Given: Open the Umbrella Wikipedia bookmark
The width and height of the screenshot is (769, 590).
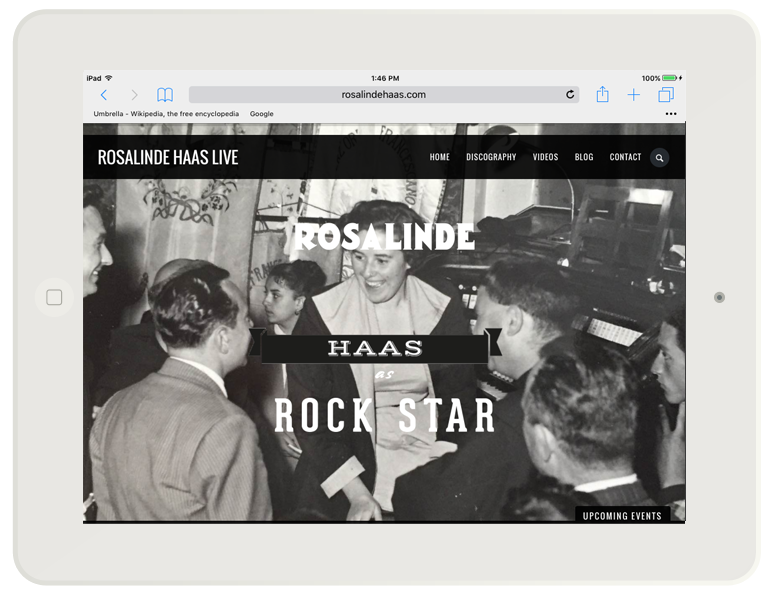Looking at the screenshot, I should [x=166, y=114].
